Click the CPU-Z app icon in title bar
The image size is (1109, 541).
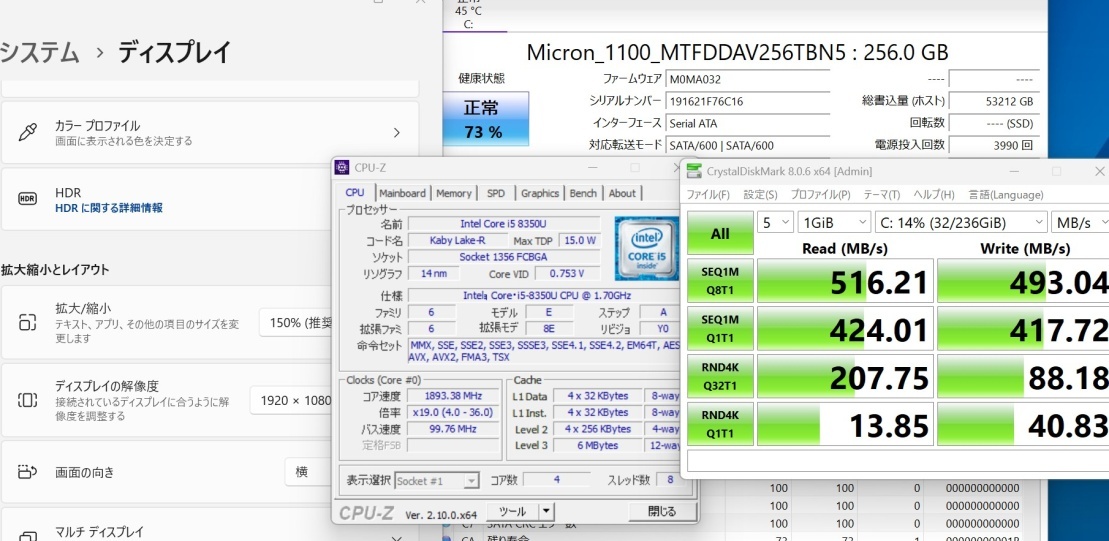point(343,168)
